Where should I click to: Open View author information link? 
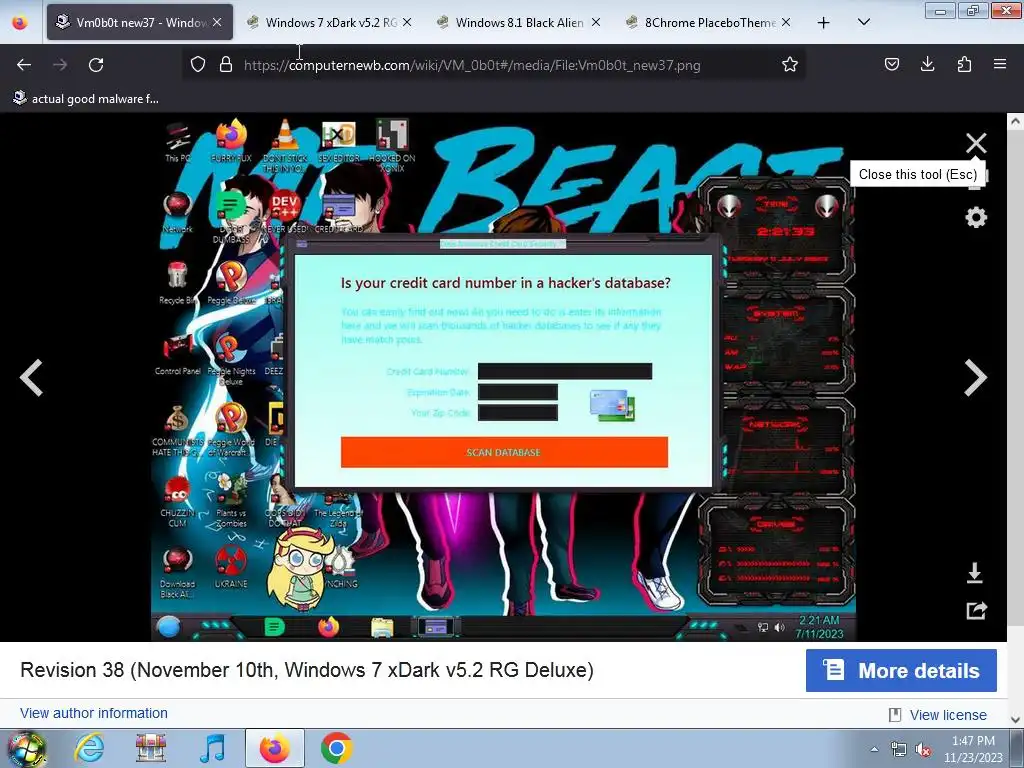(93, 713)
